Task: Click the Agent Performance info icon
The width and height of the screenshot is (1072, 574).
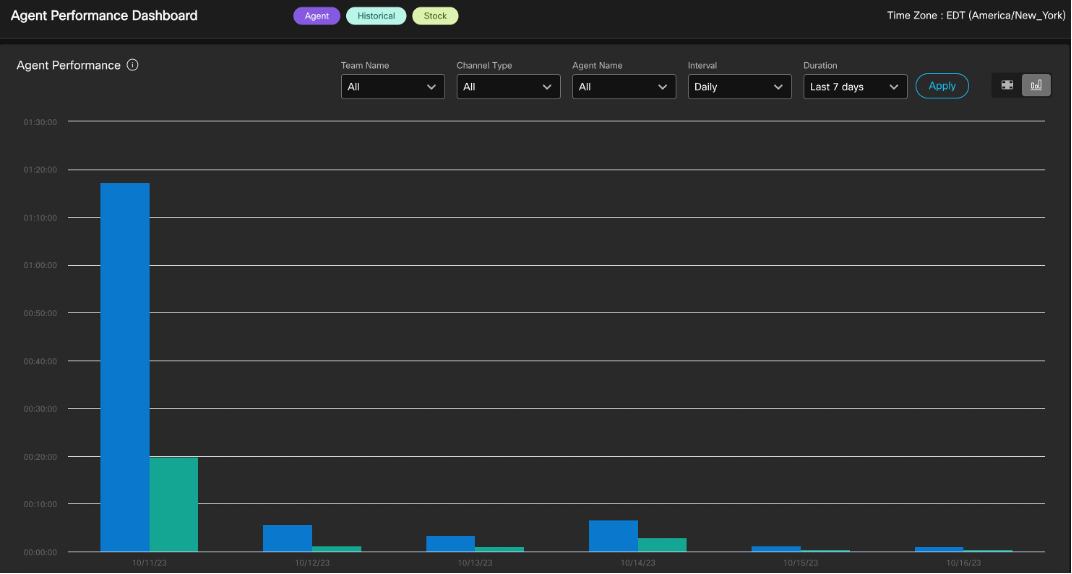Action: click(133, 65)
